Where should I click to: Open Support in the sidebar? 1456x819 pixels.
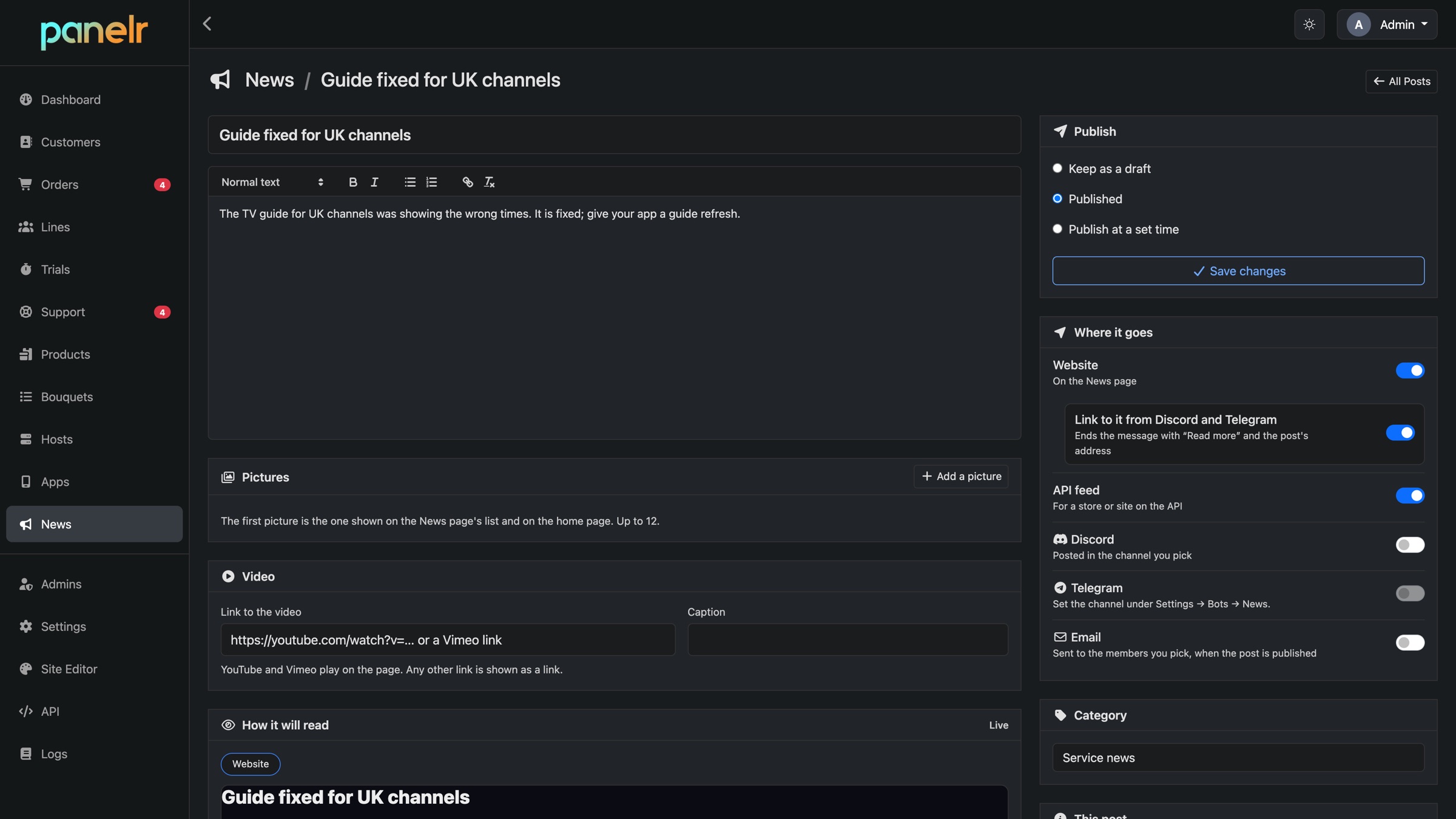pyautogui.click(x=94, y=312)
